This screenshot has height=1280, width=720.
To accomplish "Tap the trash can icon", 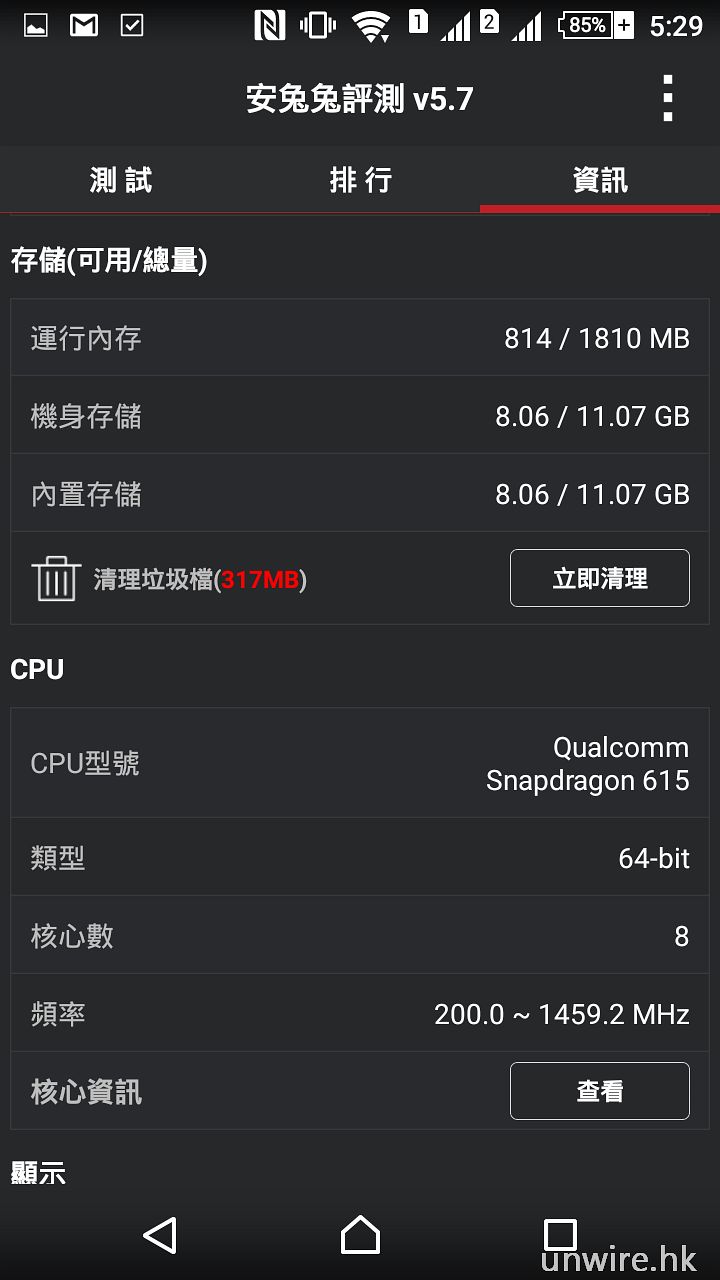I will pos(56,578).
